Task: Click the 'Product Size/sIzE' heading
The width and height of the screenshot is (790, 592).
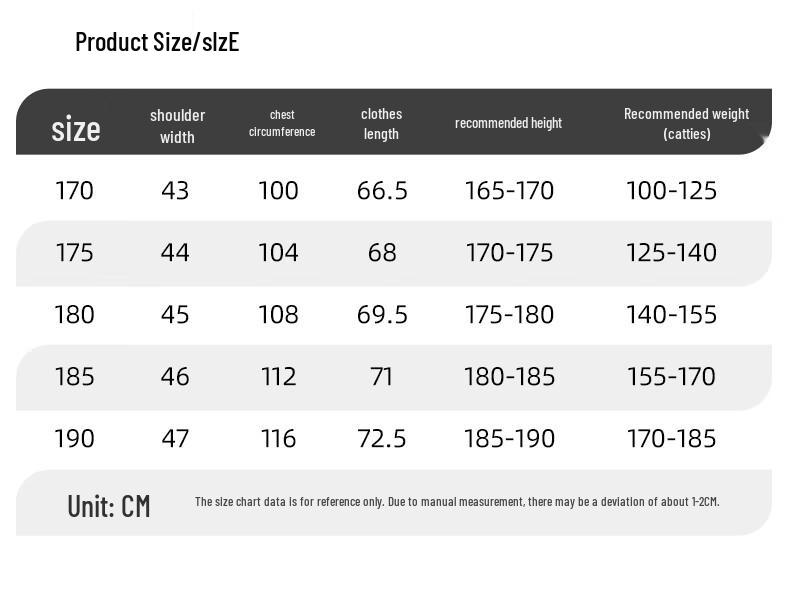Action: (157, 42)
